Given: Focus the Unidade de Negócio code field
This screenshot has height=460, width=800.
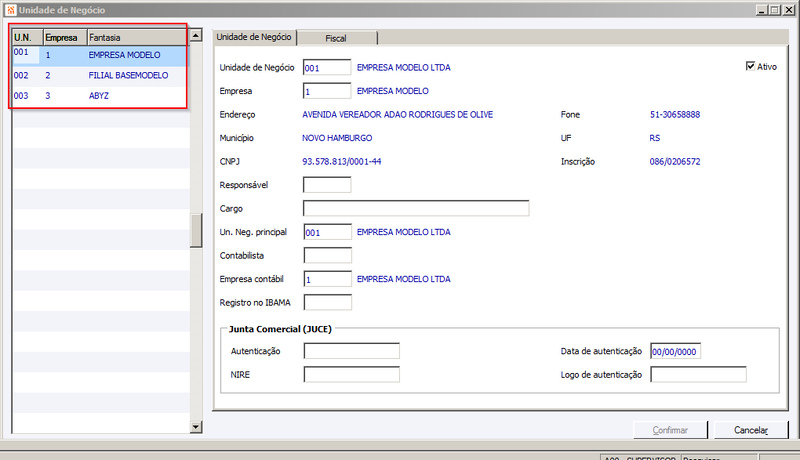Looking at the screenshot, I should [x=327, y=67].
